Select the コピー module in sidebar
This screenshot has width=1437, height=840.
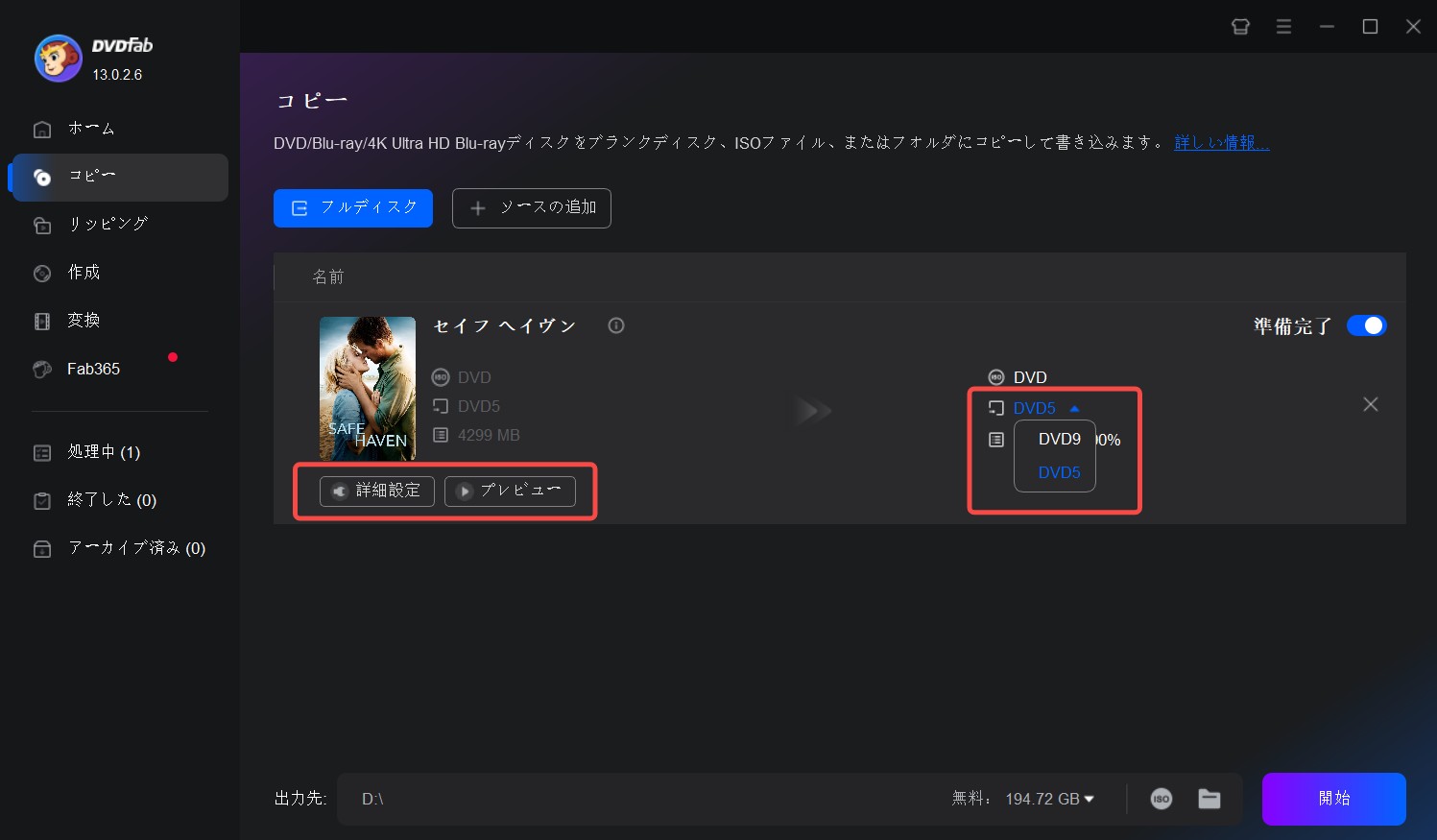pos(120,177)
